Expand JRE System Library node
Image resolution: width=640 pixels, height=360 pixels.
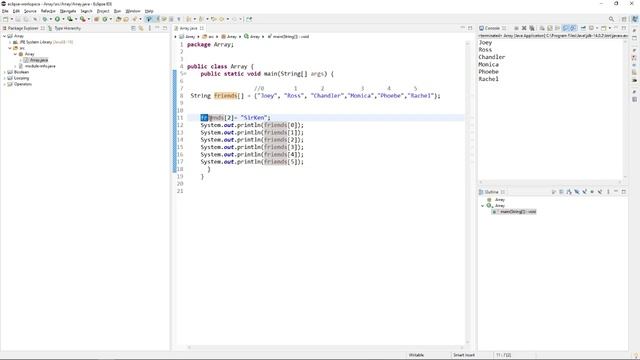pos(10,42)
